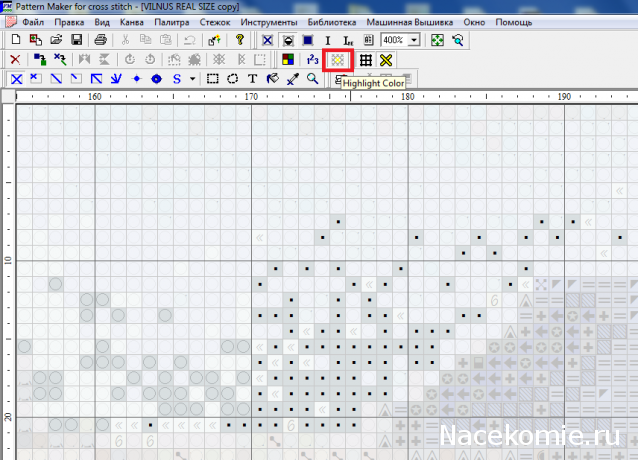Screen dimensions: 638x460
Task: Toggle view as solid color blocks
Action: [307, 40]
